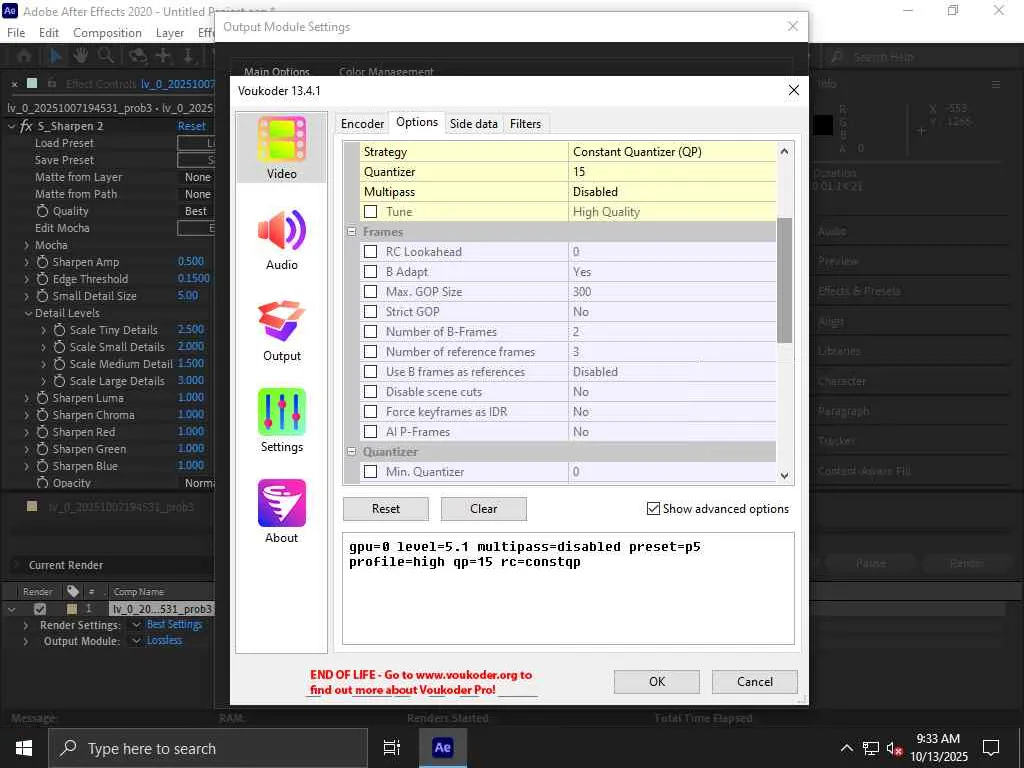The image size is (1024, 768).
Task: Switch to the Filters tab
Action: point(525,123)
